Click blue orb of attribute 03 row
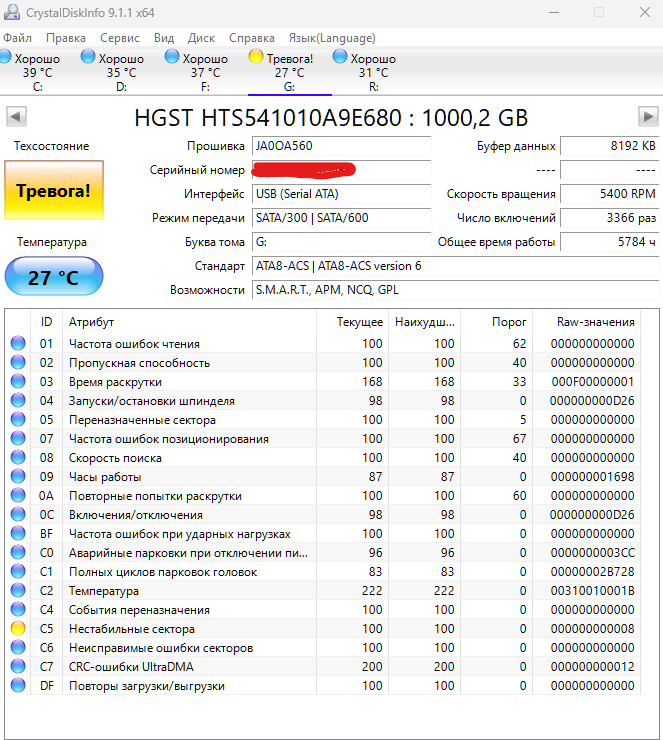Screen dimensions: 663x740 click(x=18, y=381)
